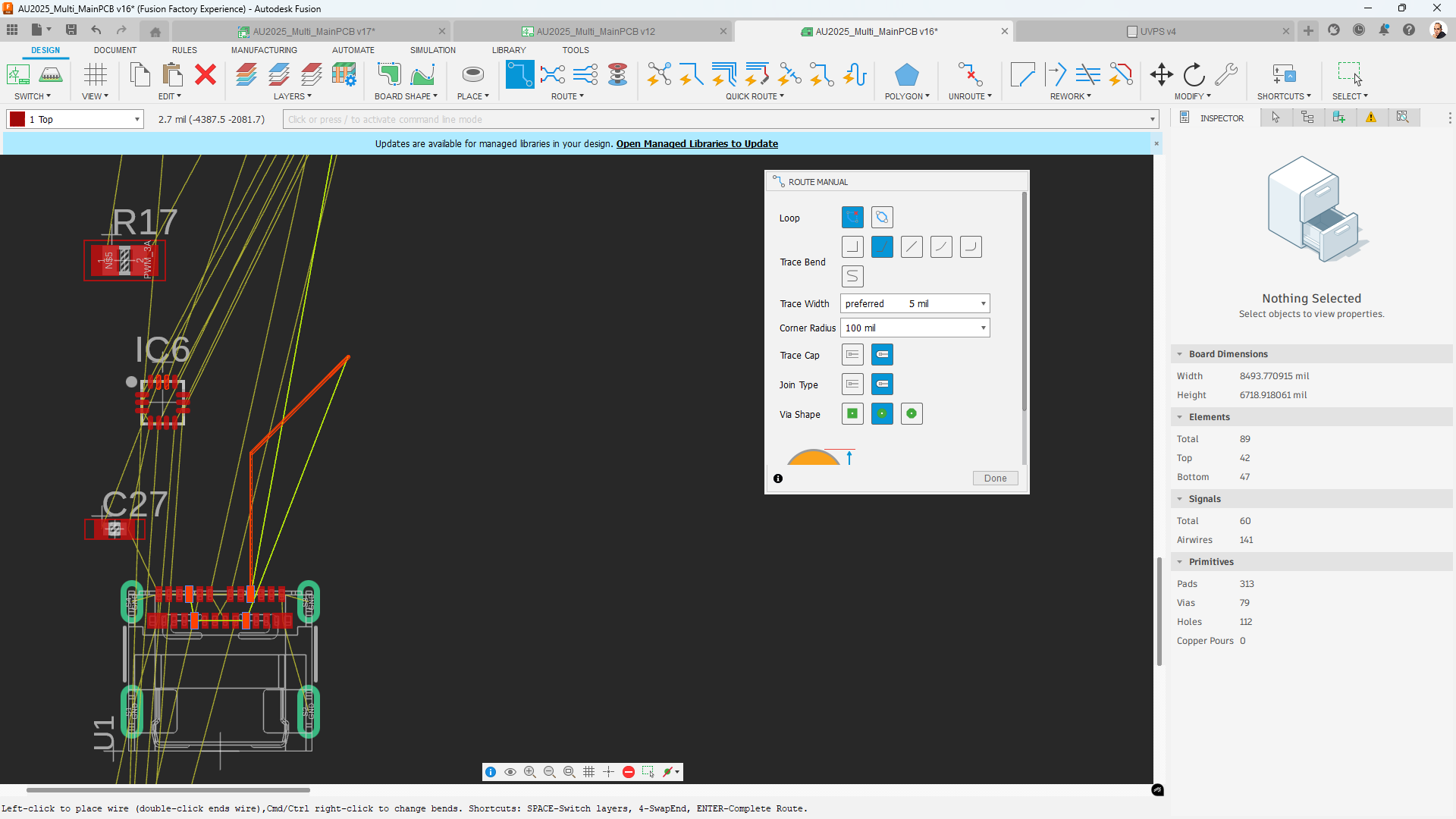
Task: Click the Route Manual panel scrollbar
Action: point(1024,302)
